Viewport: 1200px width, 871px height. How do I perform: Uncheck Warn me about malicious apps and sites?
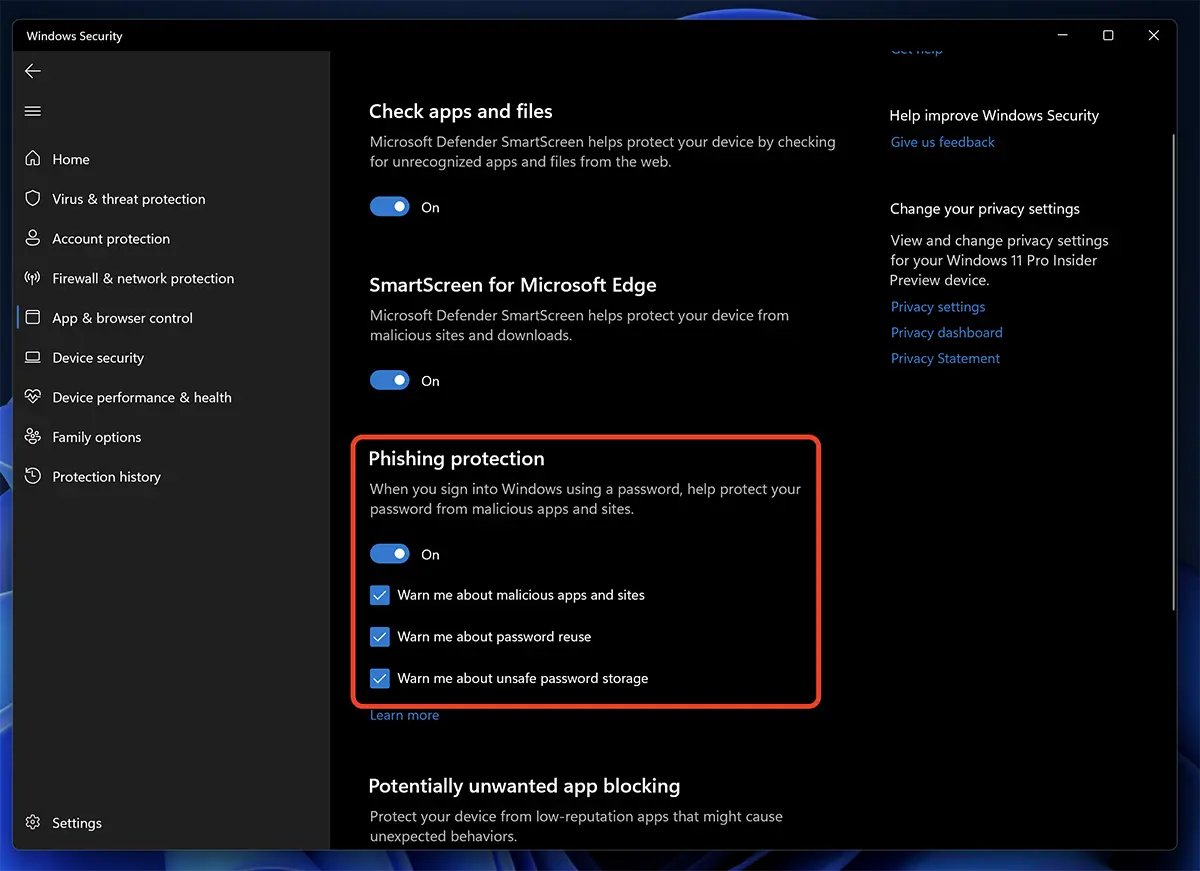[380, 595]
